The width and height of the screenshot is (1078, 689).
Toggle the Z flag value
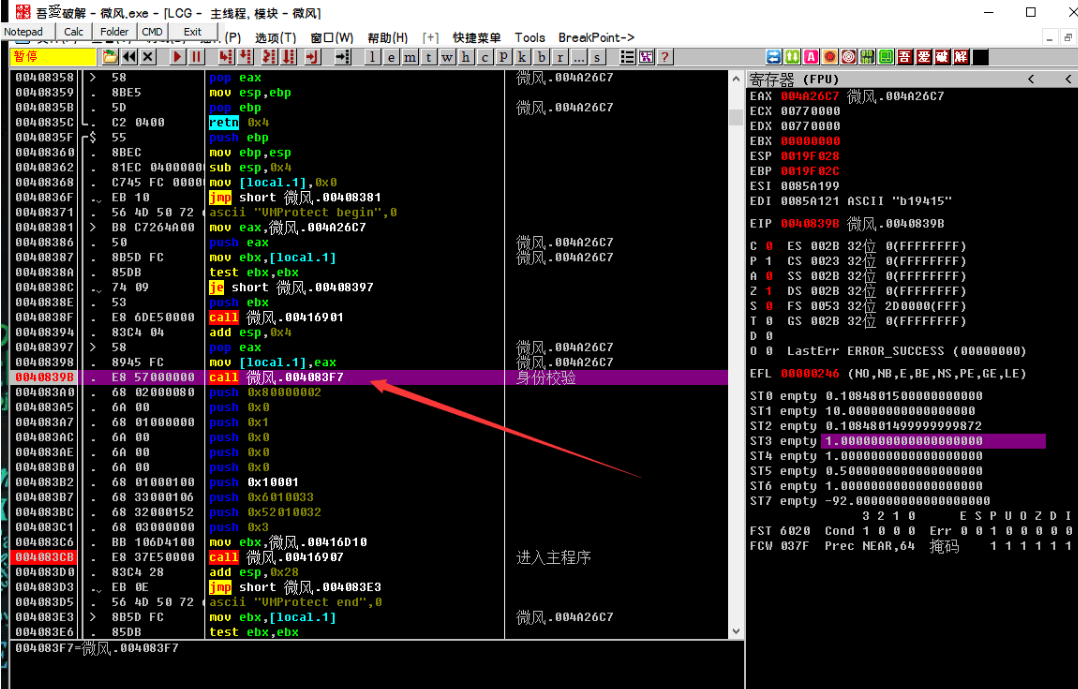click(768, 291)
